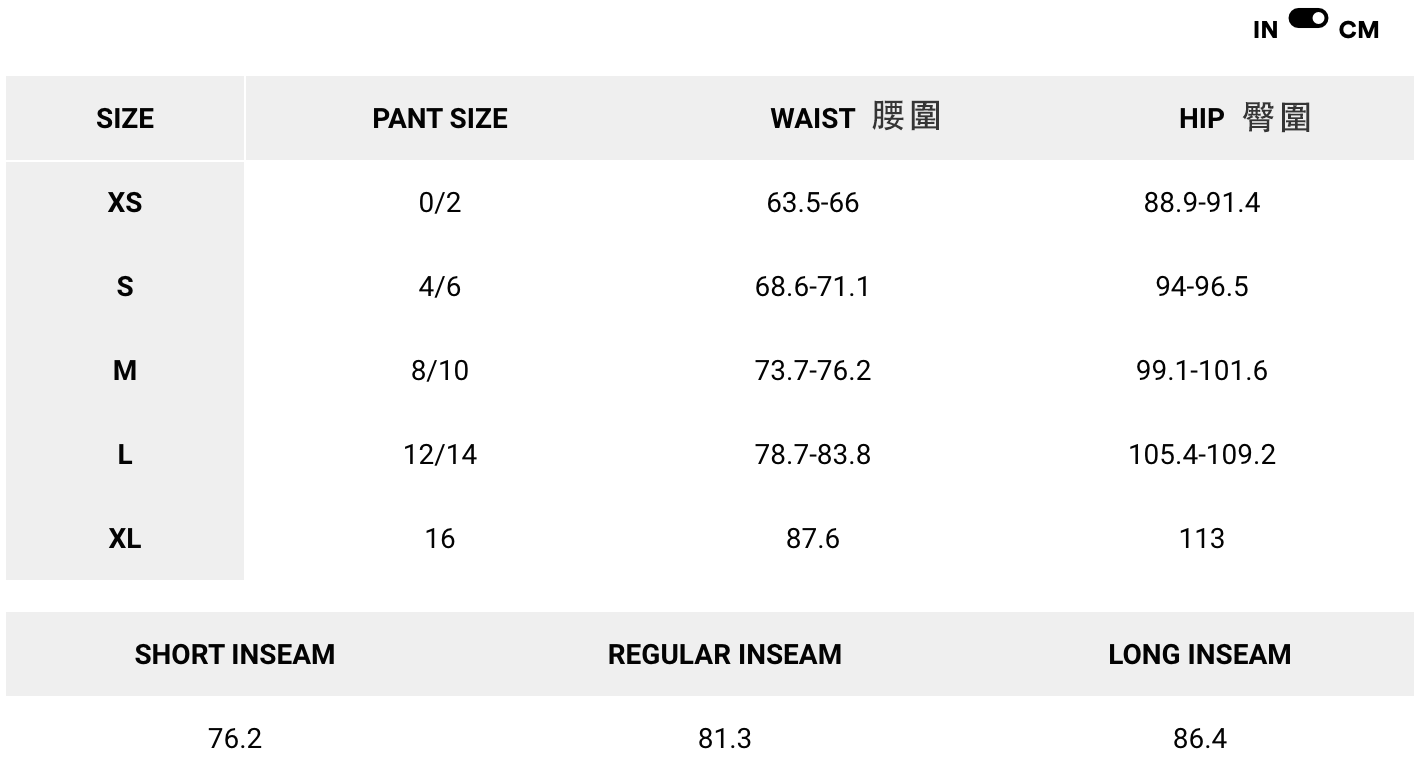The width and height of the screenshot is (1426, 782).
Task: Select the S size row label
Action: pos(125,287)
